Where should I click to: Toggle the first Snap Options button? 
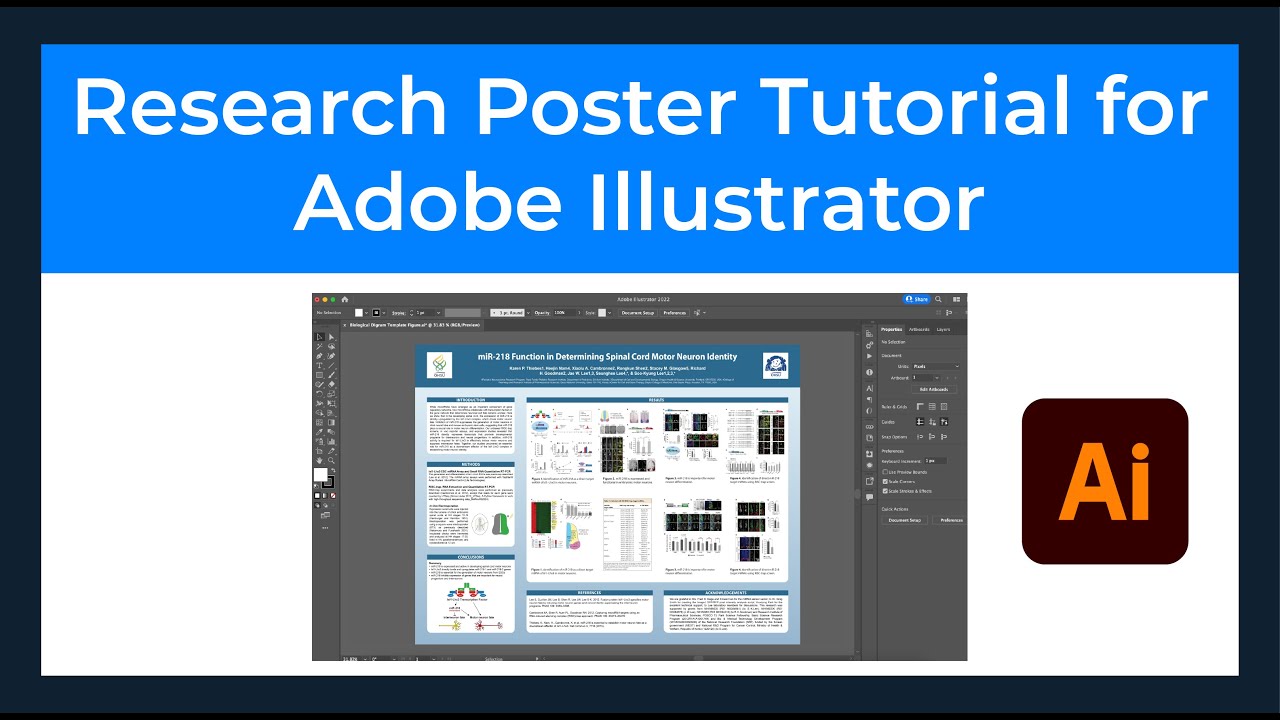pos(920,437)
